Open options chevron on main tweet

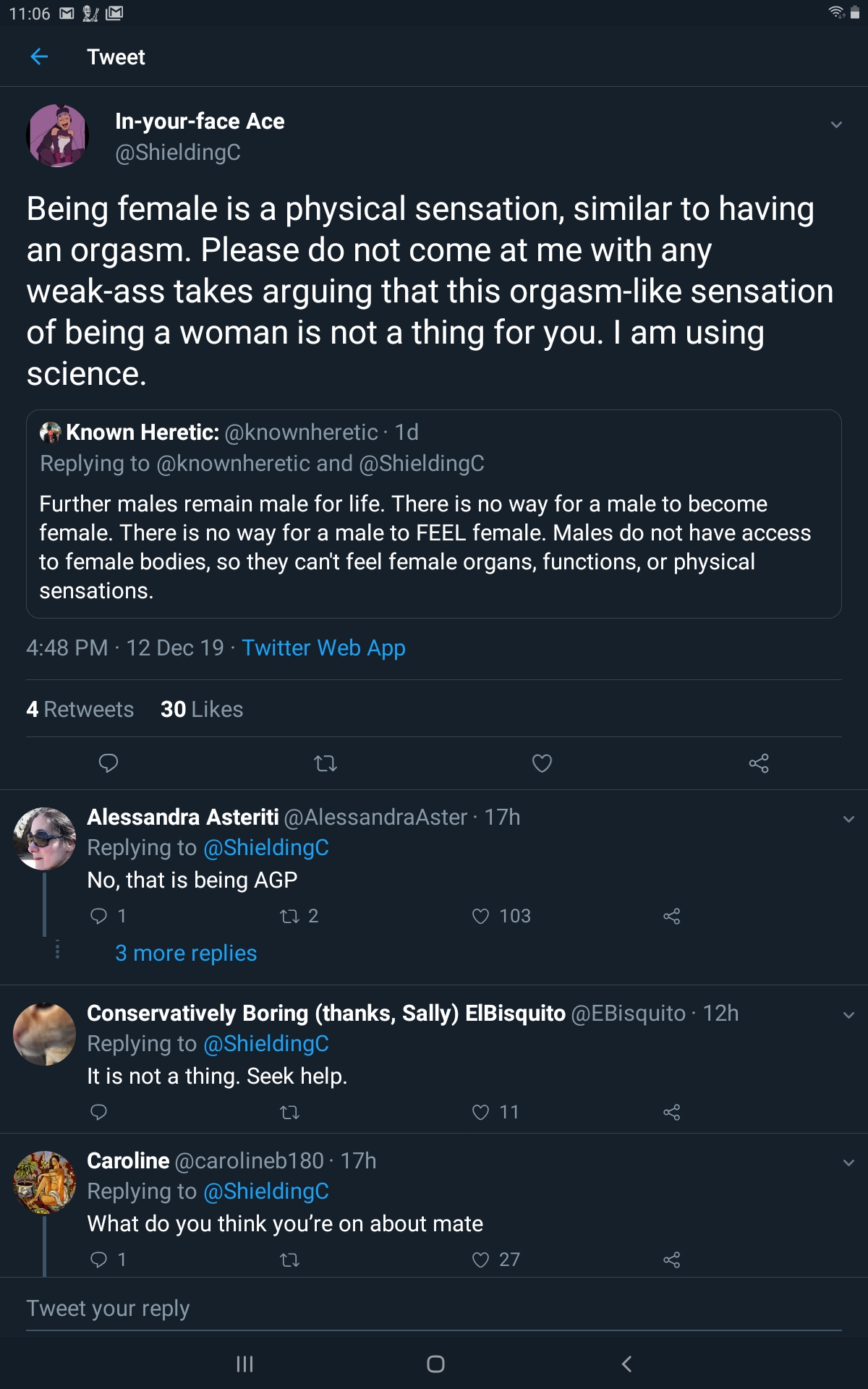tap(836, 124)
